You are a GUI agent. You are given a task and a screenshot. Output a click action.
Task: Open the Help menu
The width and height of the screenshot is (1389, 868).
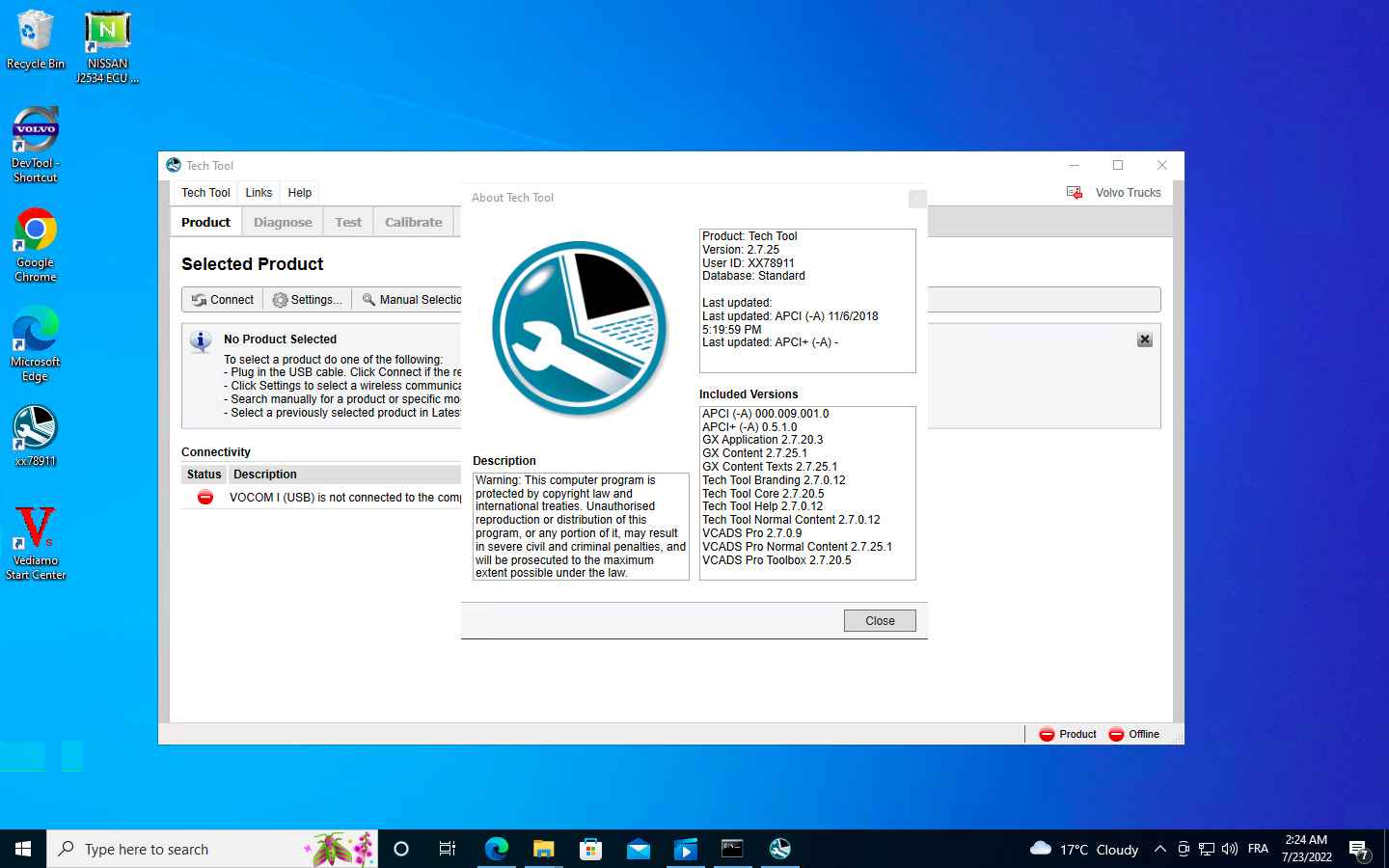point(300,193)
